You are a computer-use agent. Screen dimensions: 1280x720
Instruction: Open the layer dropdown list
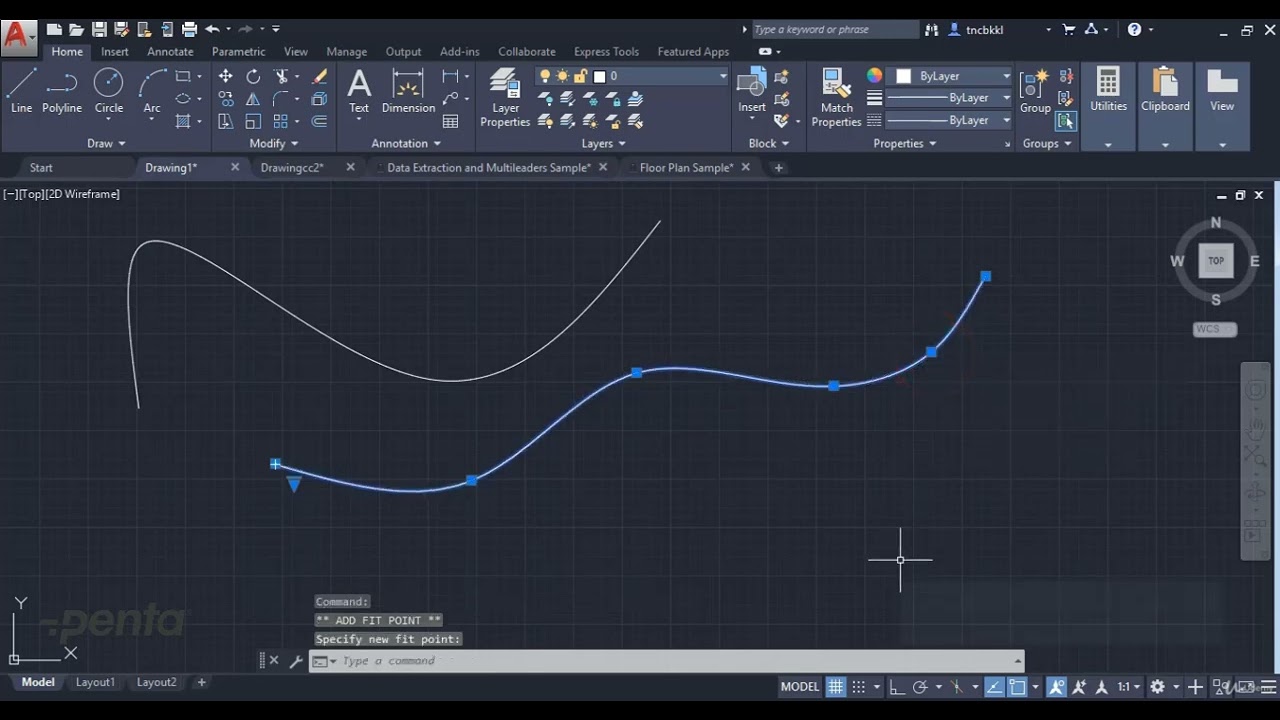(x=723, y=76)
